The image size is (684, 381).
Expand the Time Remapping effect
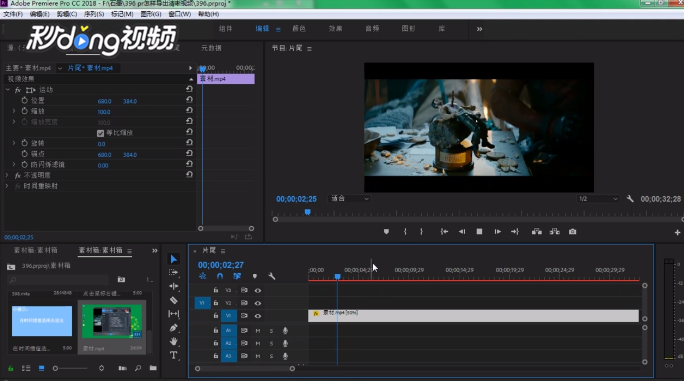click(x=7, y=186)
